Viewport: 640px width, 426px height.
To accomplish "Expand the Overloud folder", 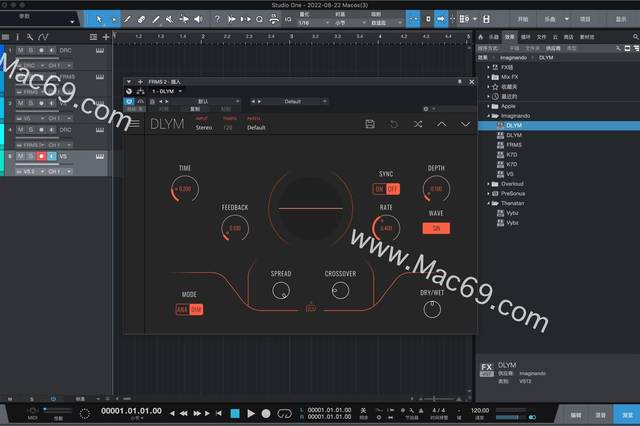I will pyautogui.click(x=488, y=184).
